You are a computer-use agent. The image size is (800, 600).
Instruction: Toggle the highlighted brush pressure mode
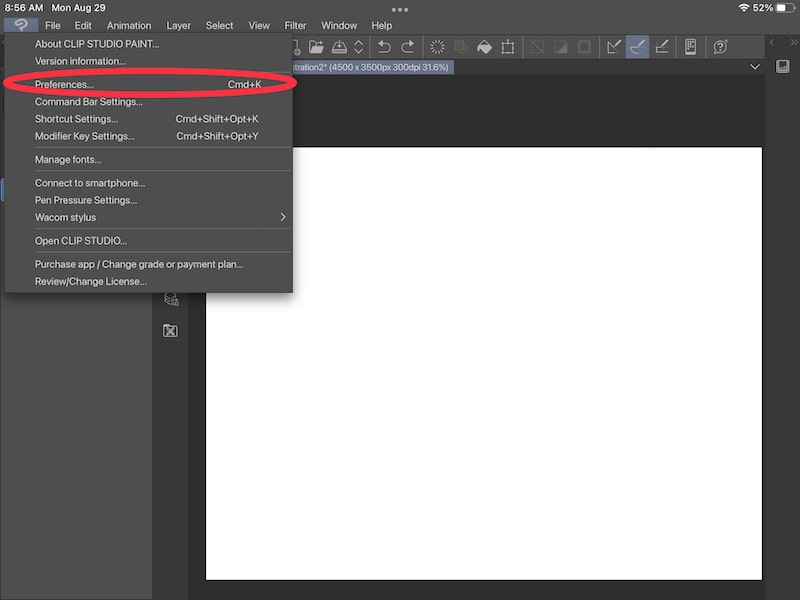click(x=637, y=46)
